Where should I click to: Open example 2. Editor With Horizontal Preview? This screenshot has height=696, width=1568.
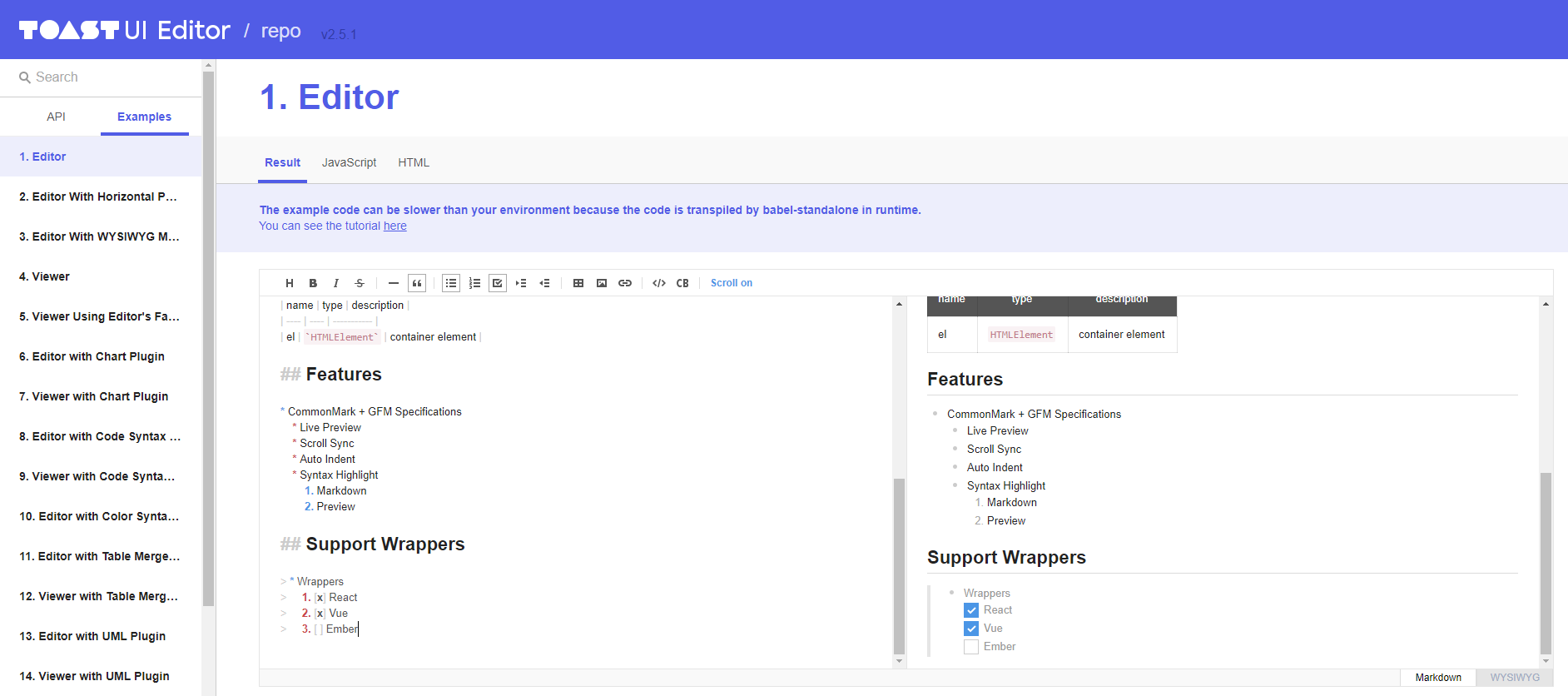point(101,196)
